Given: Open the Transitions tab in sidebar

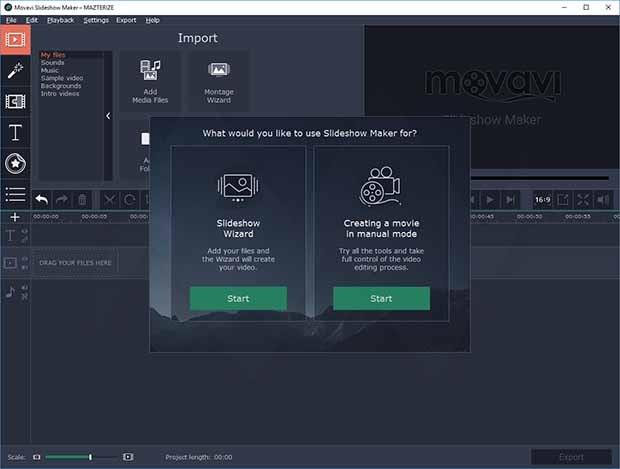Looking at the screenshot, I should (x=15, y=102).
